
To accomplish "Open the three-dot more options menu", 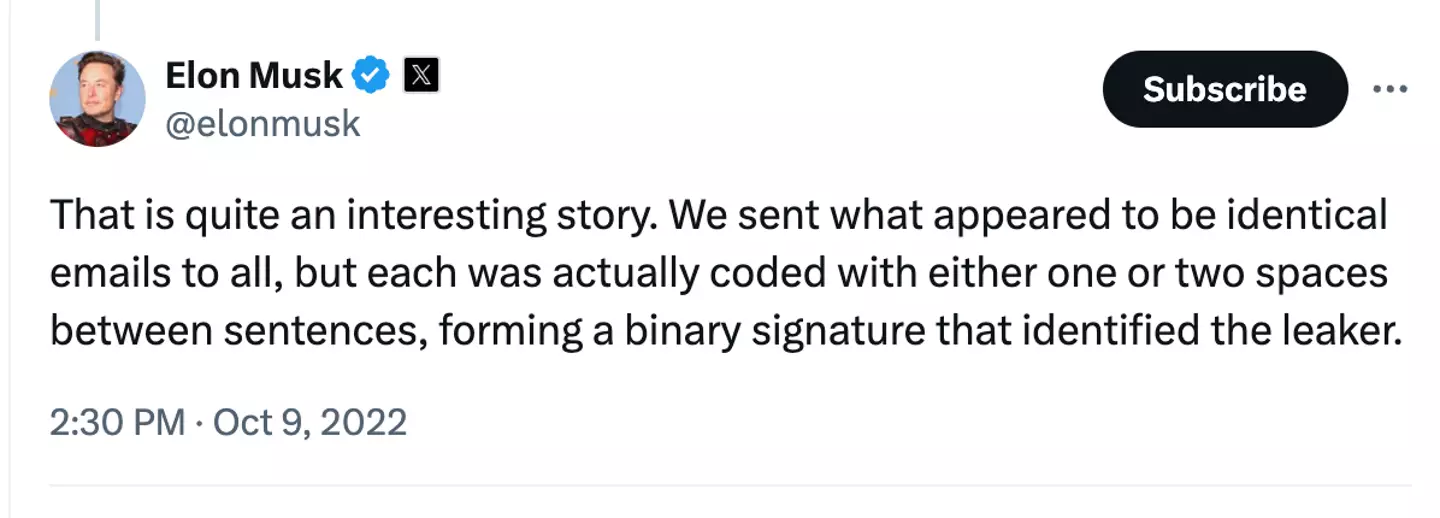I will pos(1390,90).
